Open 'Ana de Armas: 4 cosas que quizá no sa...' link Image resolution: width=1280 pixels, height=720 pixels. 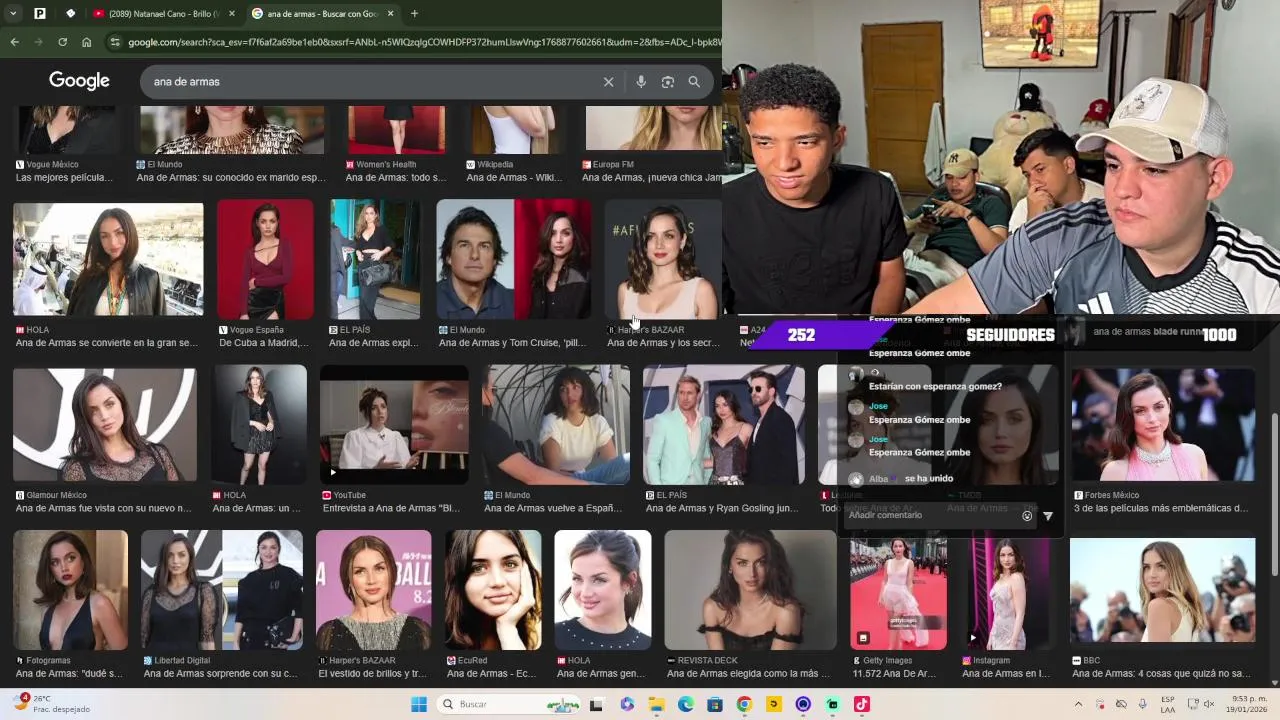[1161, 674]
